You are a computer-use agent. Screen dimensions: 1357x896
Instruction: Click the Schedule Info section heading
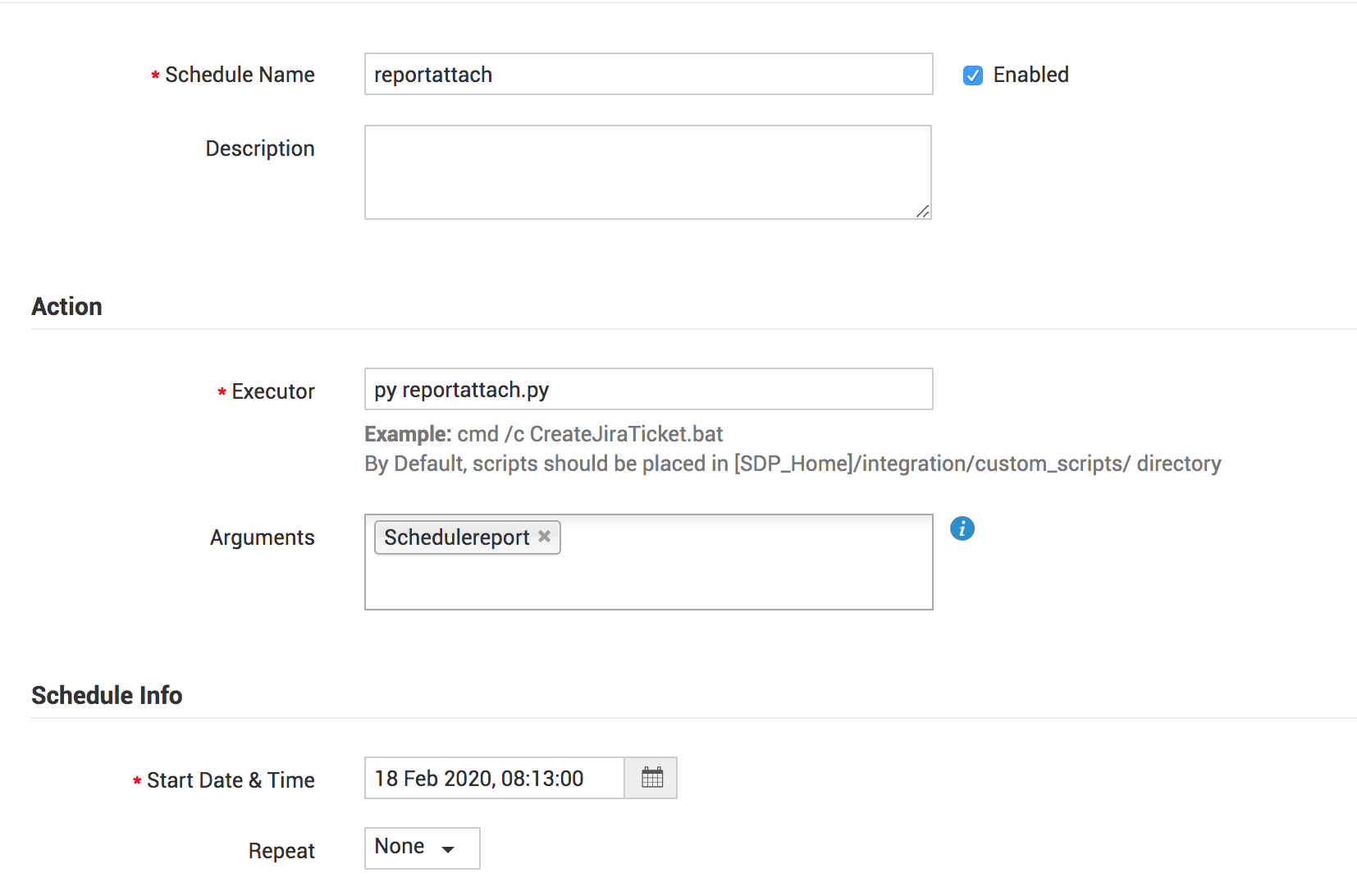tap(107, 695)
